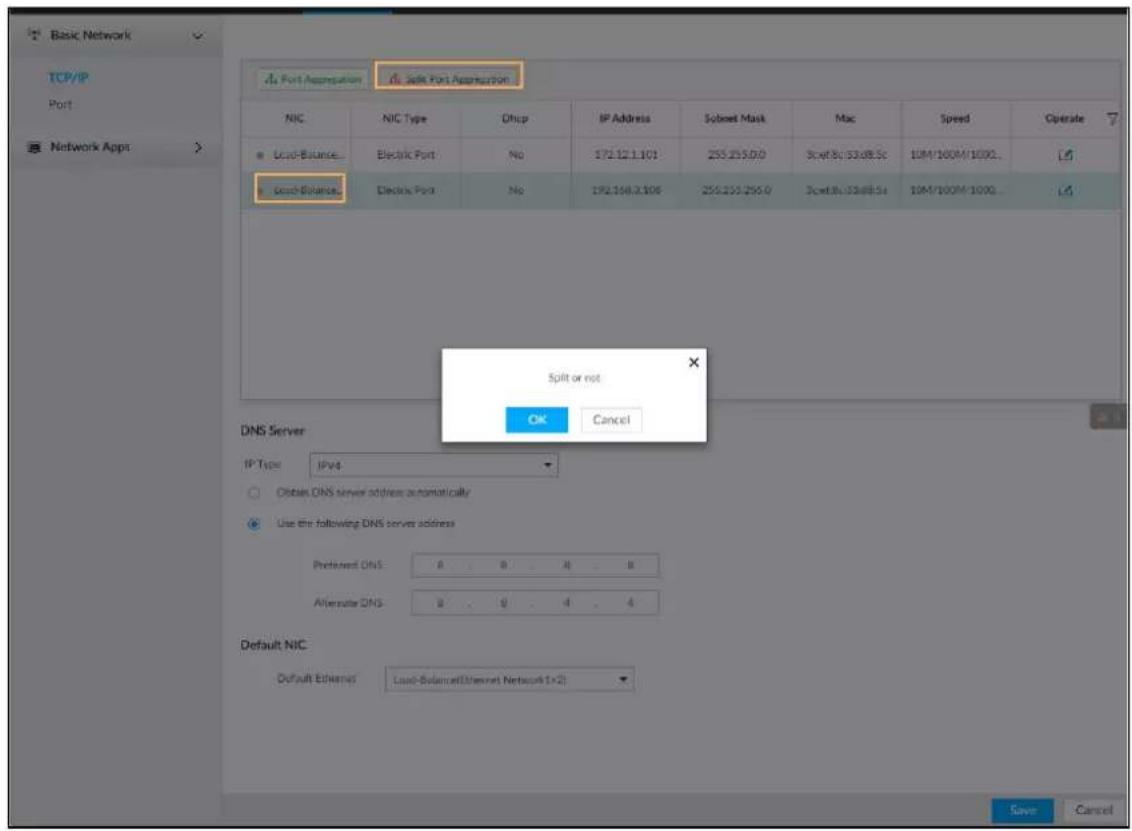Select the second Load-Balance NIC row name
The height and width of the screenshot is (831, 1132).
click(x=306, y=190)
